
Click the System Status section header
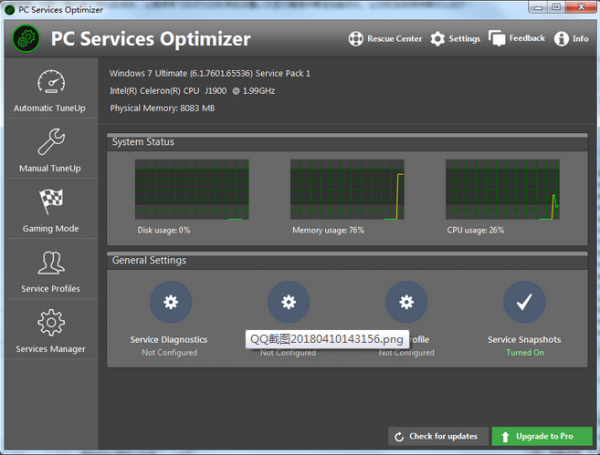347,142
